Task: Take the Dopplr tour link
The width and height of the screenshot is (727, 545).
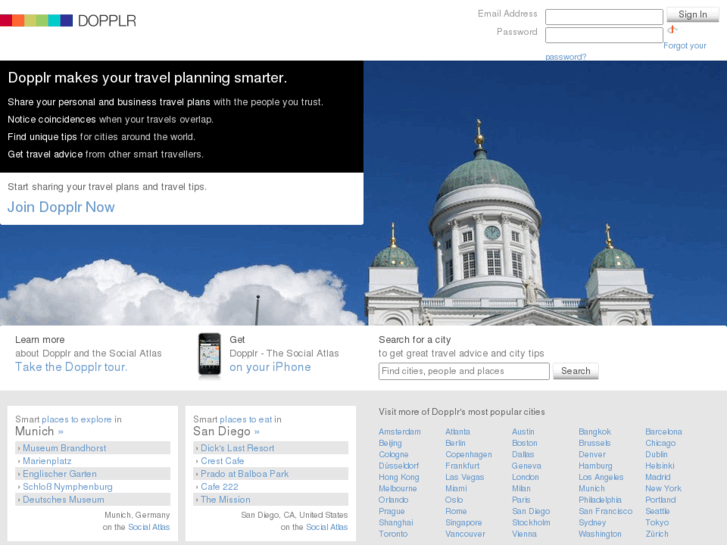Action: [71, 367]
